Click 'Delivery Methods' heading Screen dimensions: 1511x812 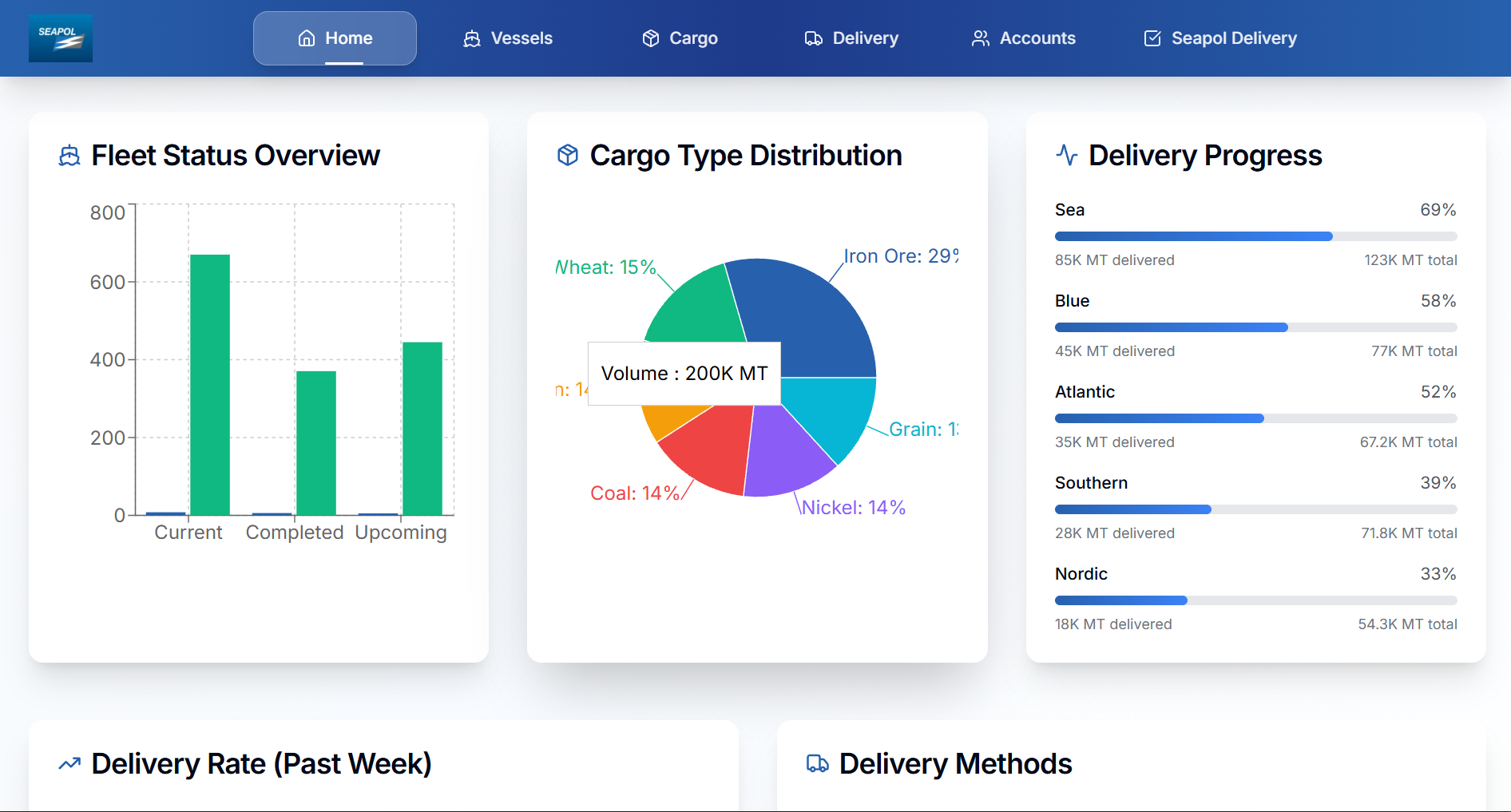point(955,764)
